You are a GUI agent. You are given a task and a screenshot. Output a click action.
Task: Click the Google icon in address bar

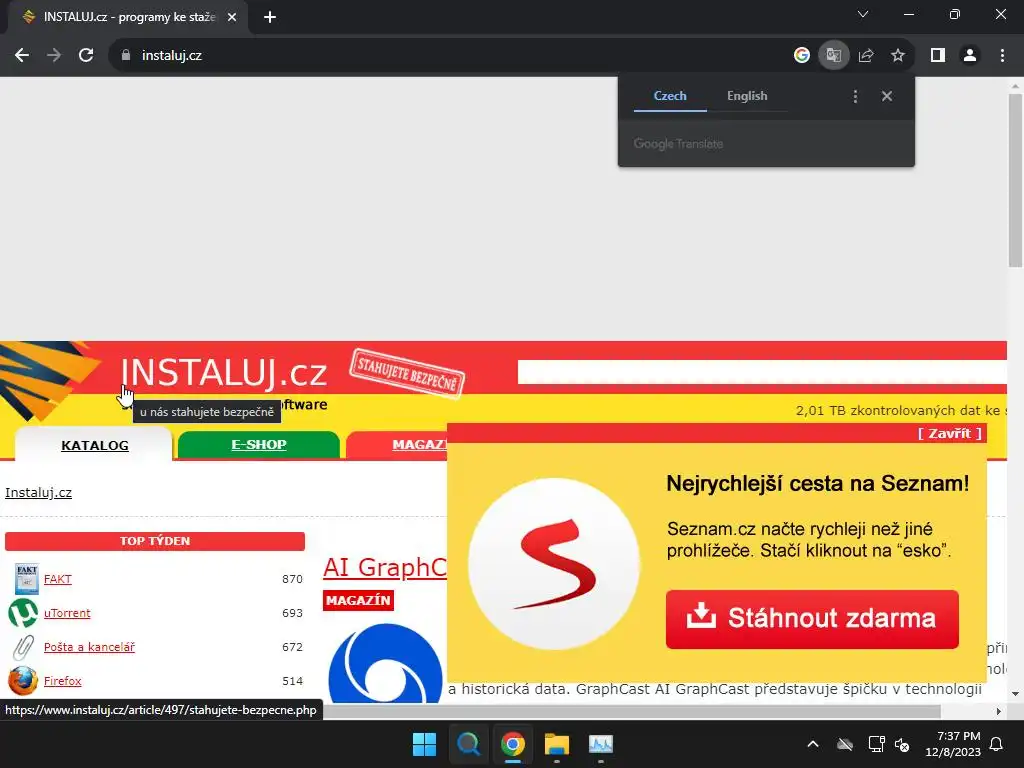coord(801,56)
